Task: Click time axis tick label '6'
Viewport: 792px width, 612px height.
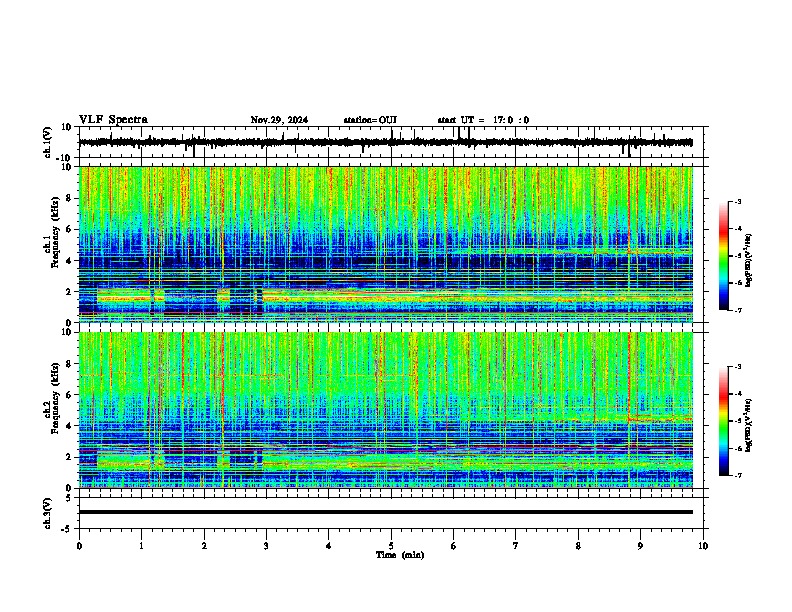Action: pyautogui.click(x=454, y=546)
